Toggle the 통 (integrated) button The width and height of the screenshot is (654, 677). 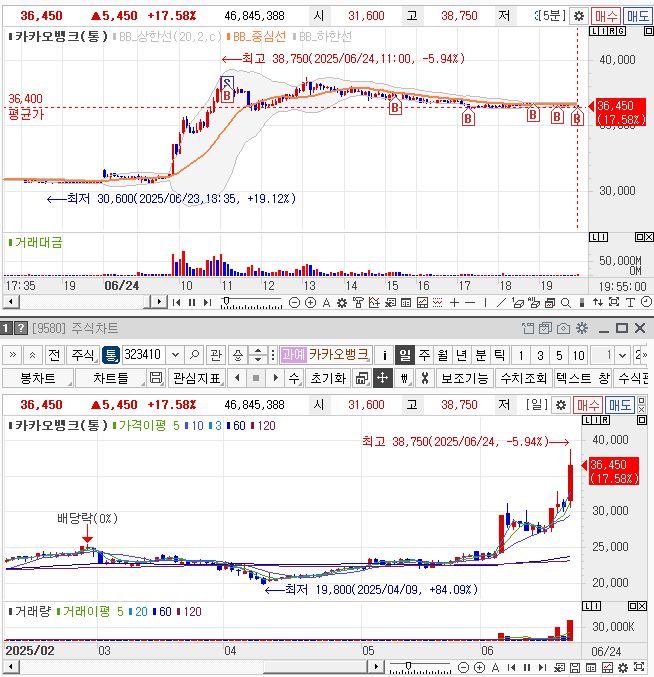coord(111,355)
